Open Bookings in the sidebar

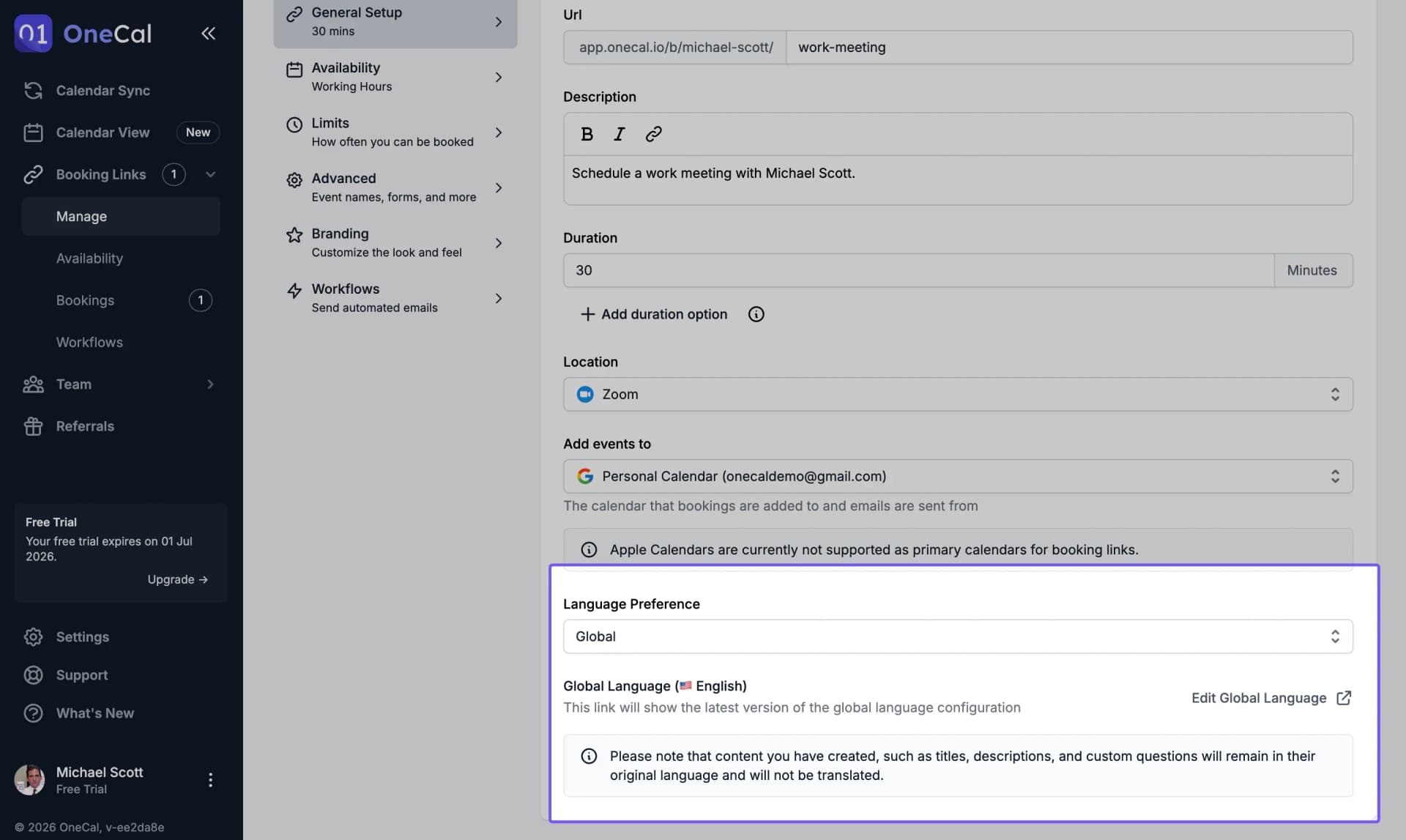85,300
